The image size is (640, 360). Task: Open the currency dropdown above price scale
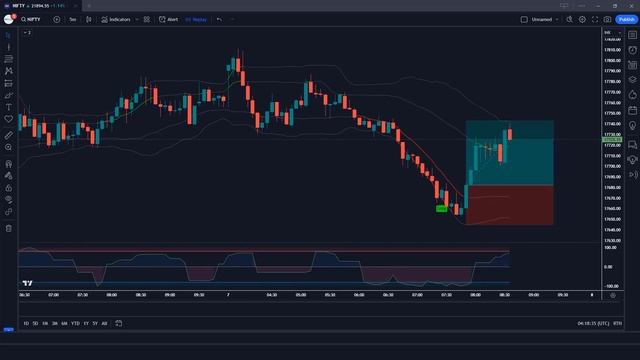[613, 32]
